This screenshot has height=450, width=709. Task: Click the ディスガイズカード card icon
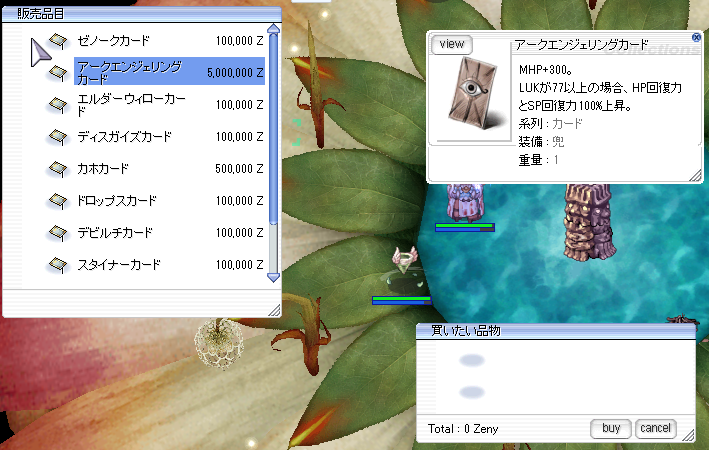coord(59,137)
